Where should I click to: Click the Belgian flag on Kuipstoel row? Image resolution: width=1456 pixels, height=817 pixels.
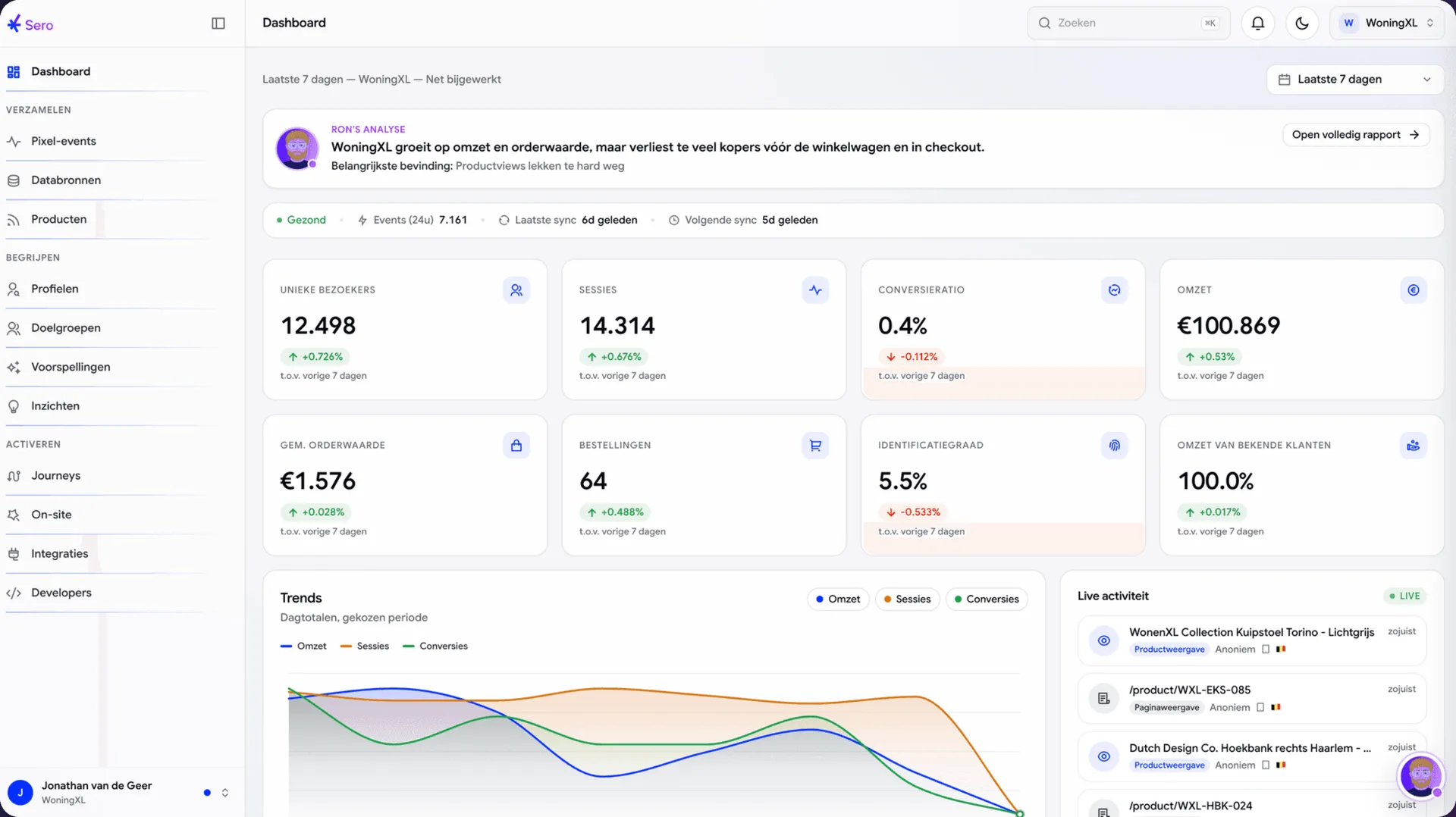pos(1281,650)
